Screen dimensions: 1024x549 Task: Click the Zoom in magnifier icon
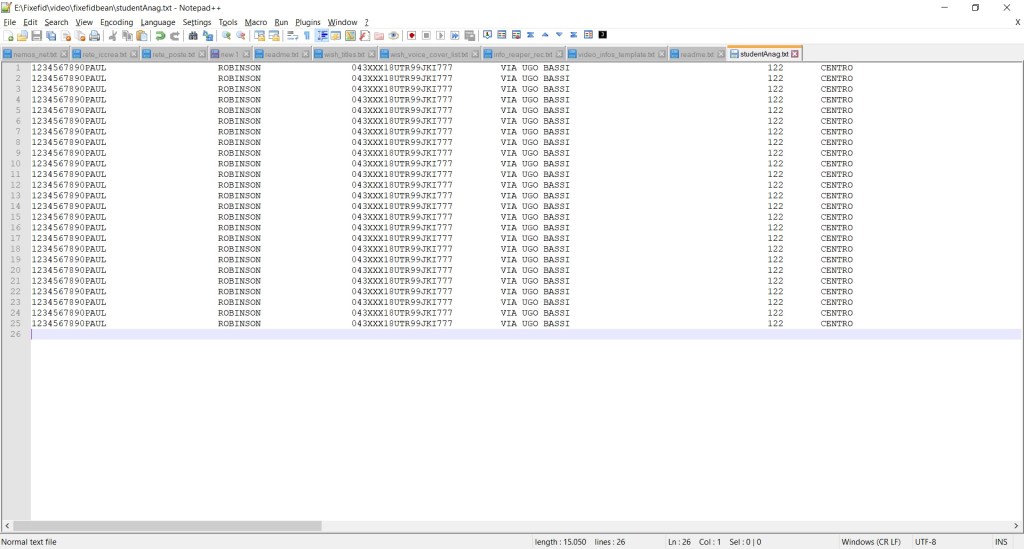(x=226, y=36)
